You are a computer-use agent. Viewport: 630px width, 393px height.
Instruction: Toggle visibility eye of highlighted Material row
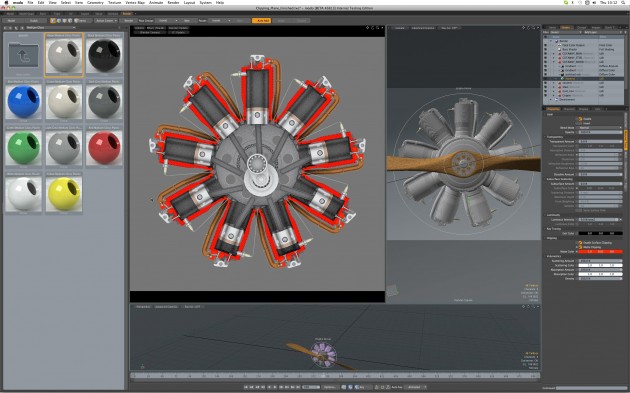tap(546, 79)
